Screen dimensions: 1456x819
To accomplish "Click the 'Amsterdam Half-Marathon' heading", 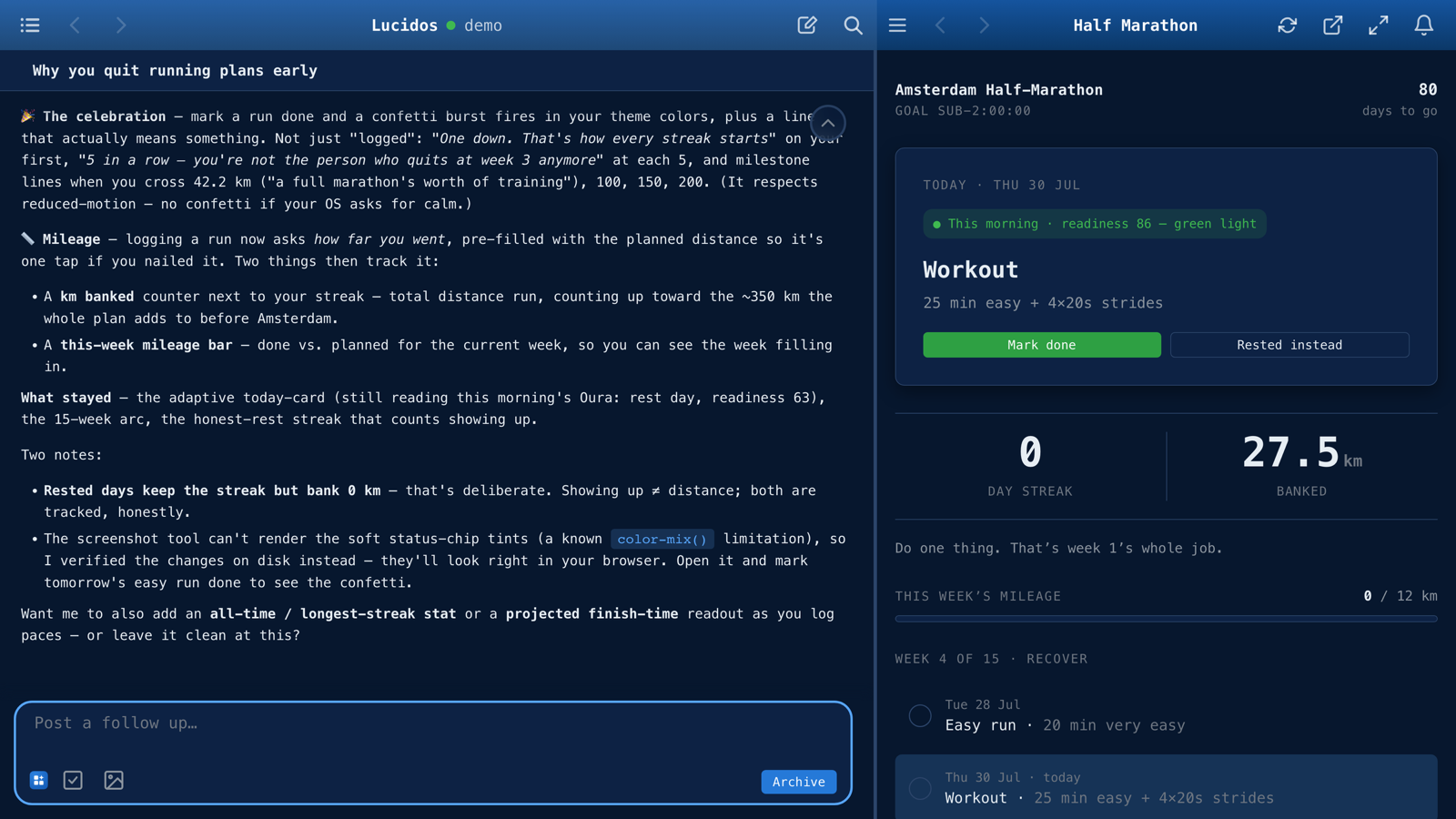I will tap(998, 90).
